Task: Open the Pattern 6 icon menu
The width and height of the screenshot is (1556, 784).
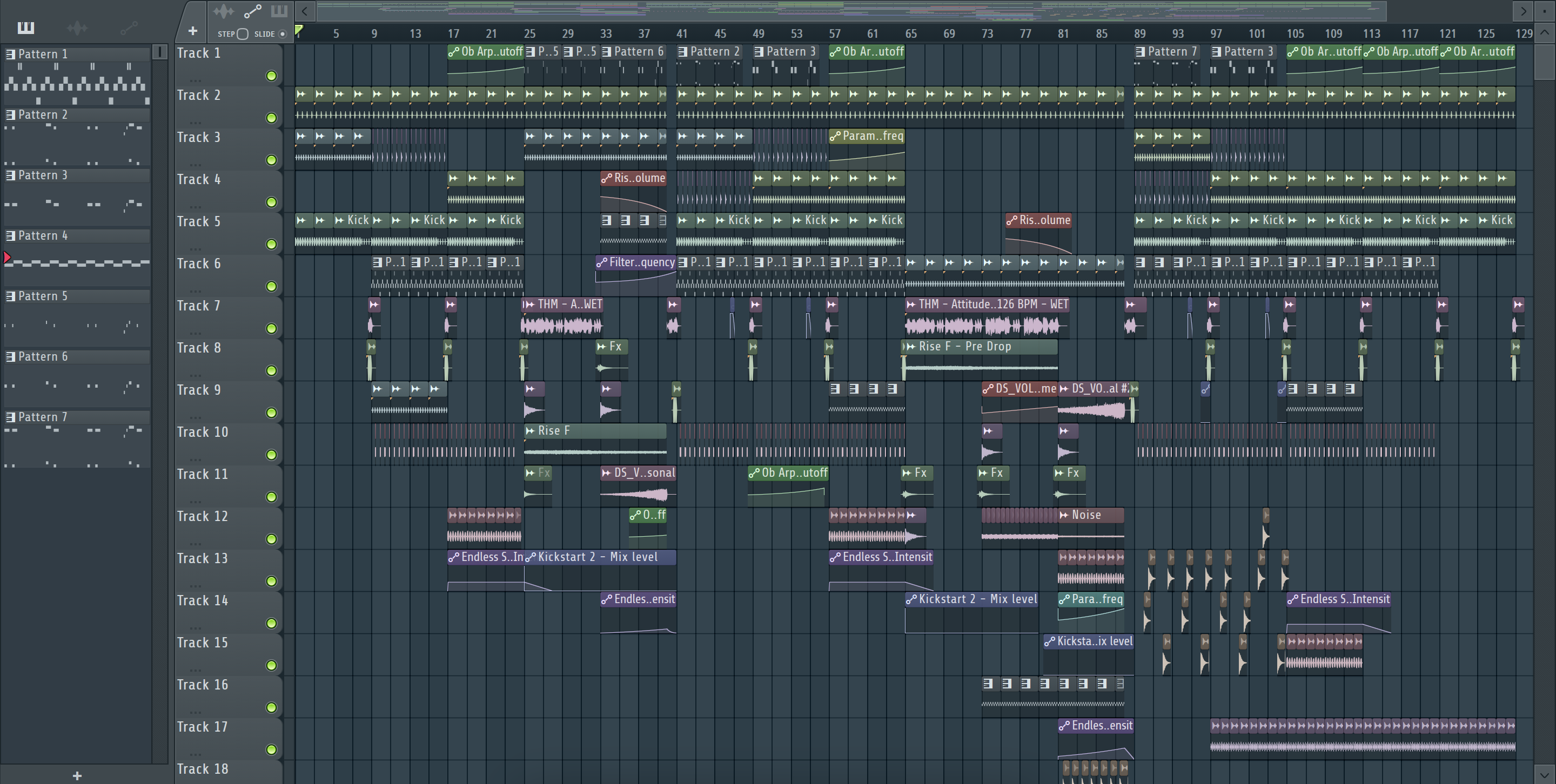Action: point(10,356)
